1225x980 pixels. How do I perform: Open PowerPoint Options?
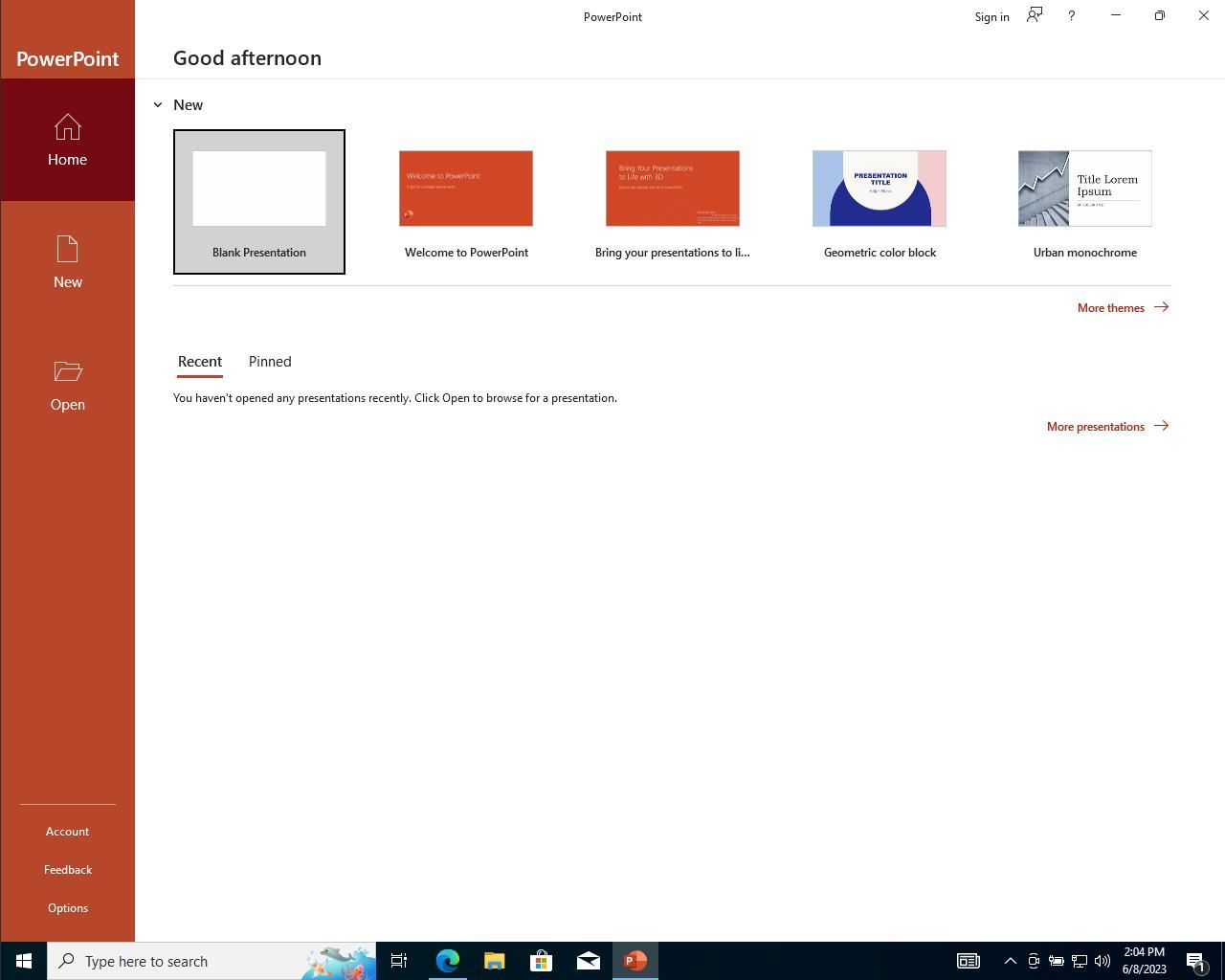tap(67, 908)
